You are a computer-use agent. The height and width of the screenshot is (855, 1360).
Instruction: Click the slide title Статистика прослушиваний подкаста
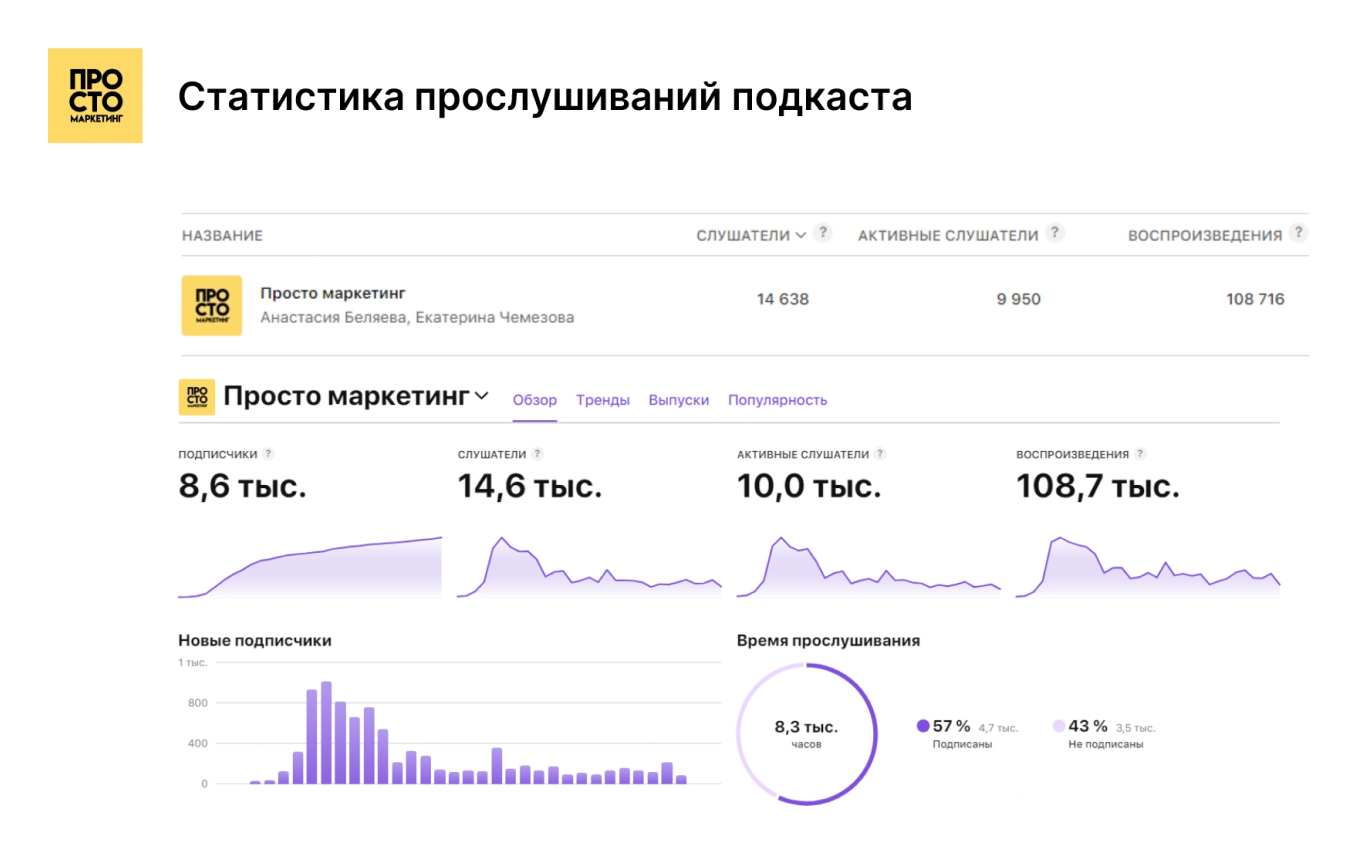[x=545, y=97]
